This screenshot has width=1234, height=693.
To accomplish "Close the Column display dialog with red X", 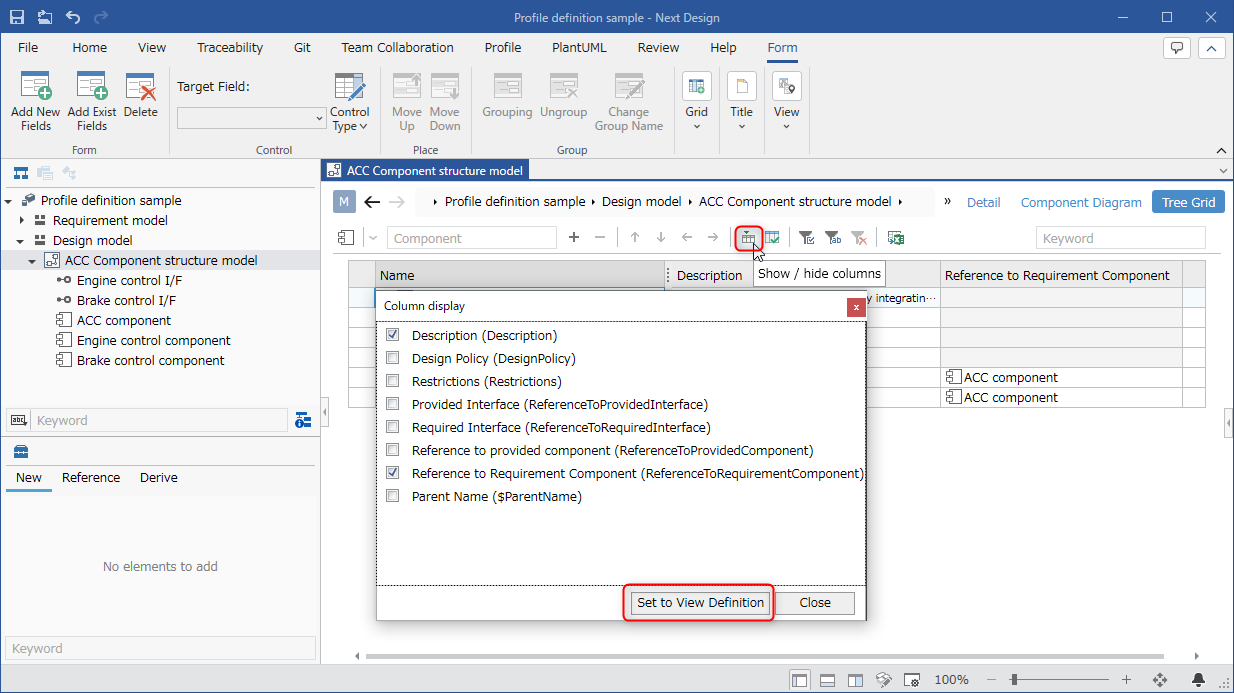I will [x=856, y=307].
